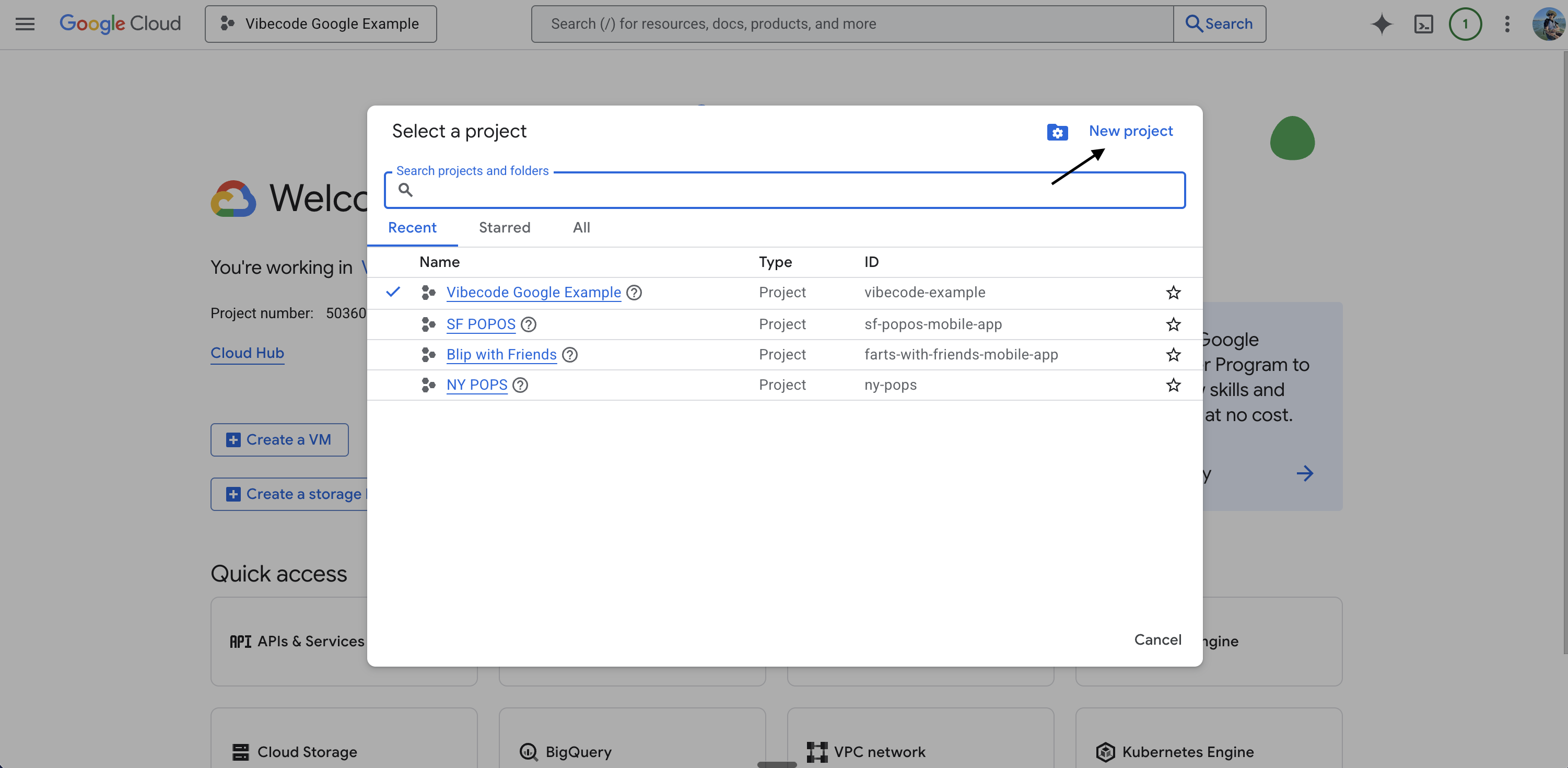The width and height of the screenshot is (1568, 768).
Task: Open notifications badge showing 1
Action: 1465,24
